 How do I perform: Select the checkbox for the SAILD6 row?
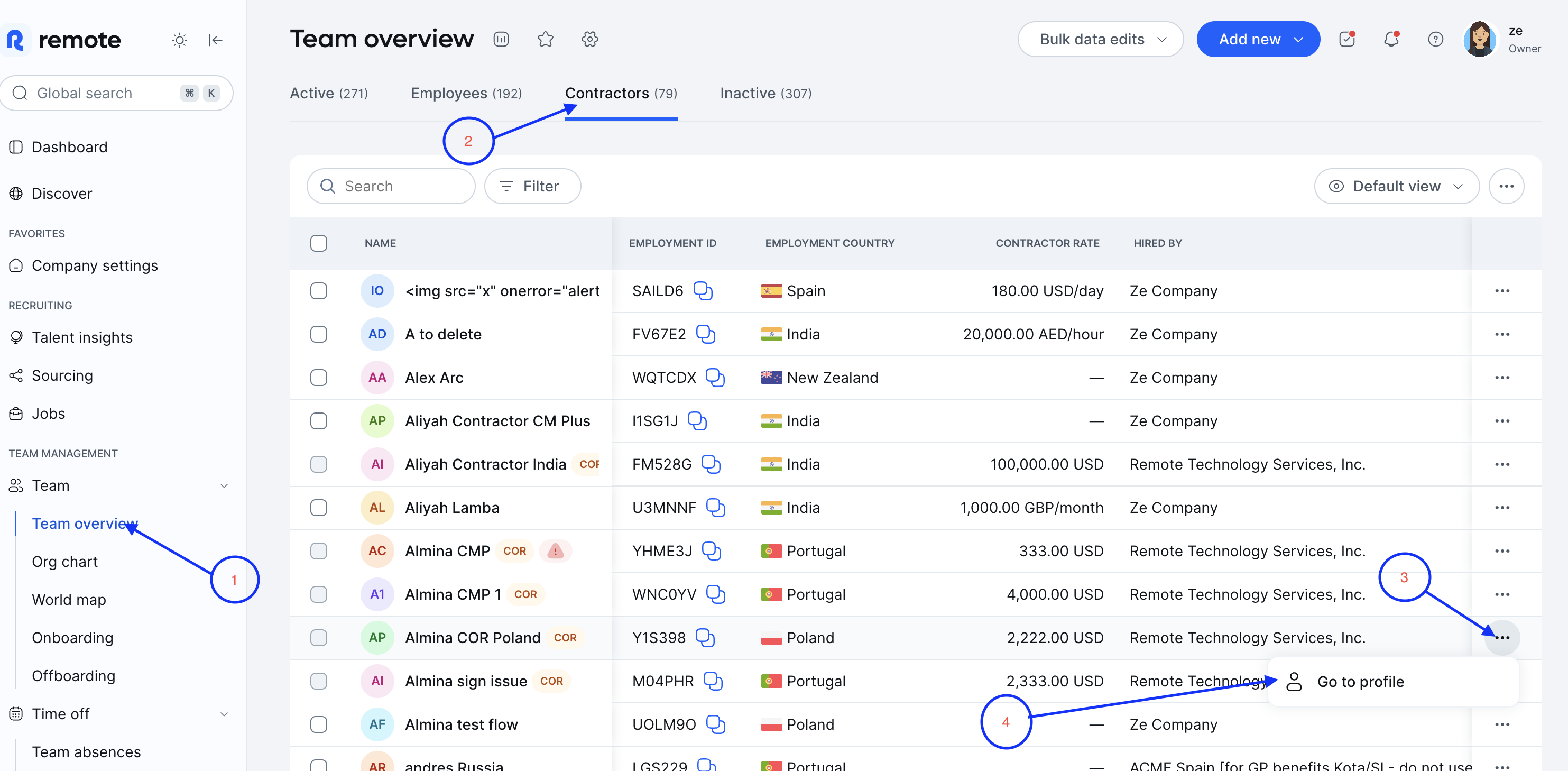click(x=318, y=291)
